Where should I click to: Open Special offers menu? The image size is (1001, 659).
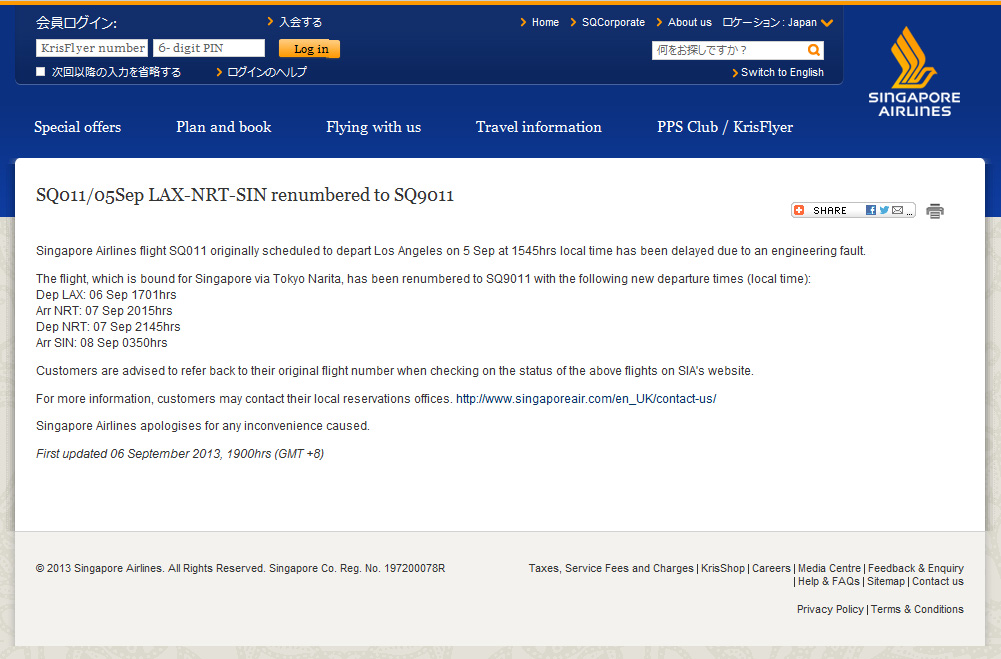point(77,127)
